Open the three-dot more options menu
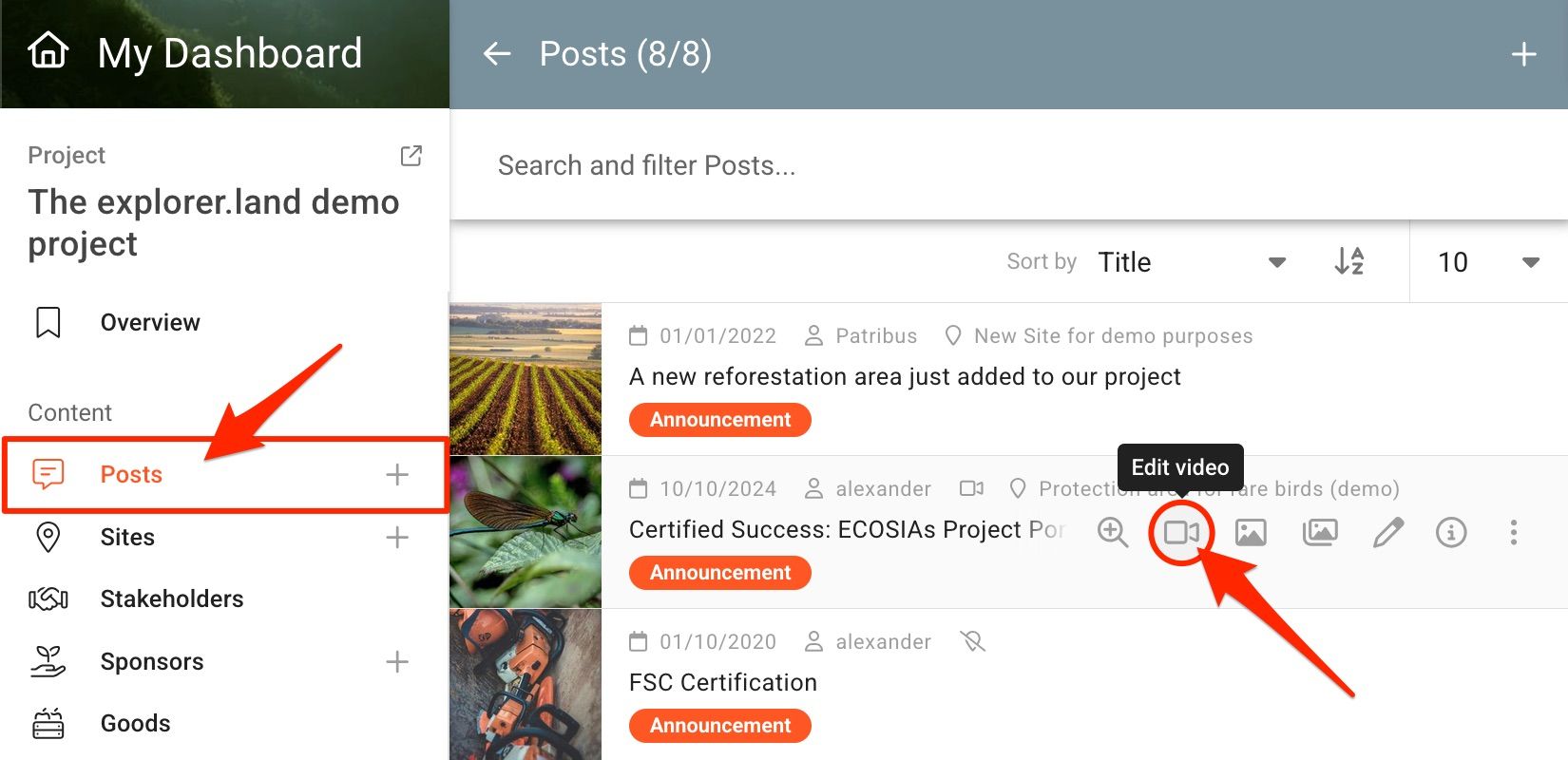The height and width of the screenshot is (760, 1568). 1514,532
